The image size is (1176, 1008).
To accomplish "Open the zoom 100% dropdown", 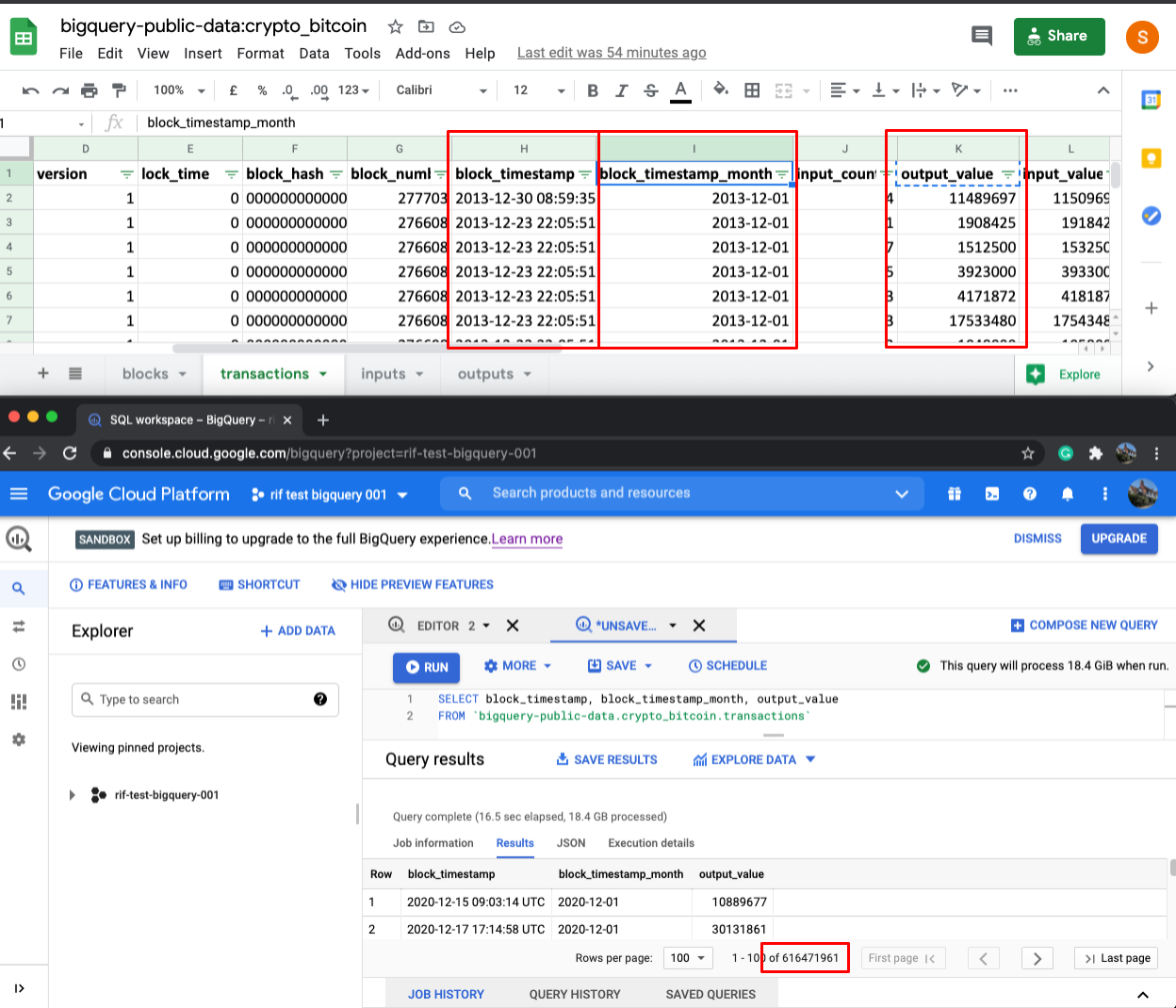I will click(179, 90).
